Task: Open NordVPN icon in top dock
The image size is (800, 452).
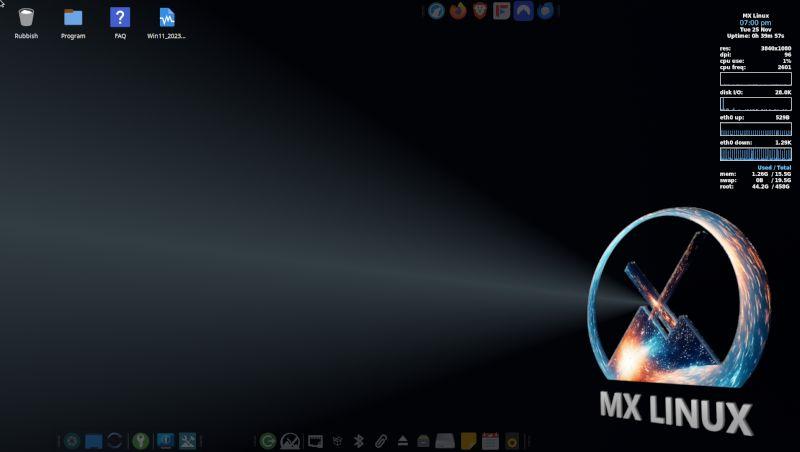Action: click(523, 11)
